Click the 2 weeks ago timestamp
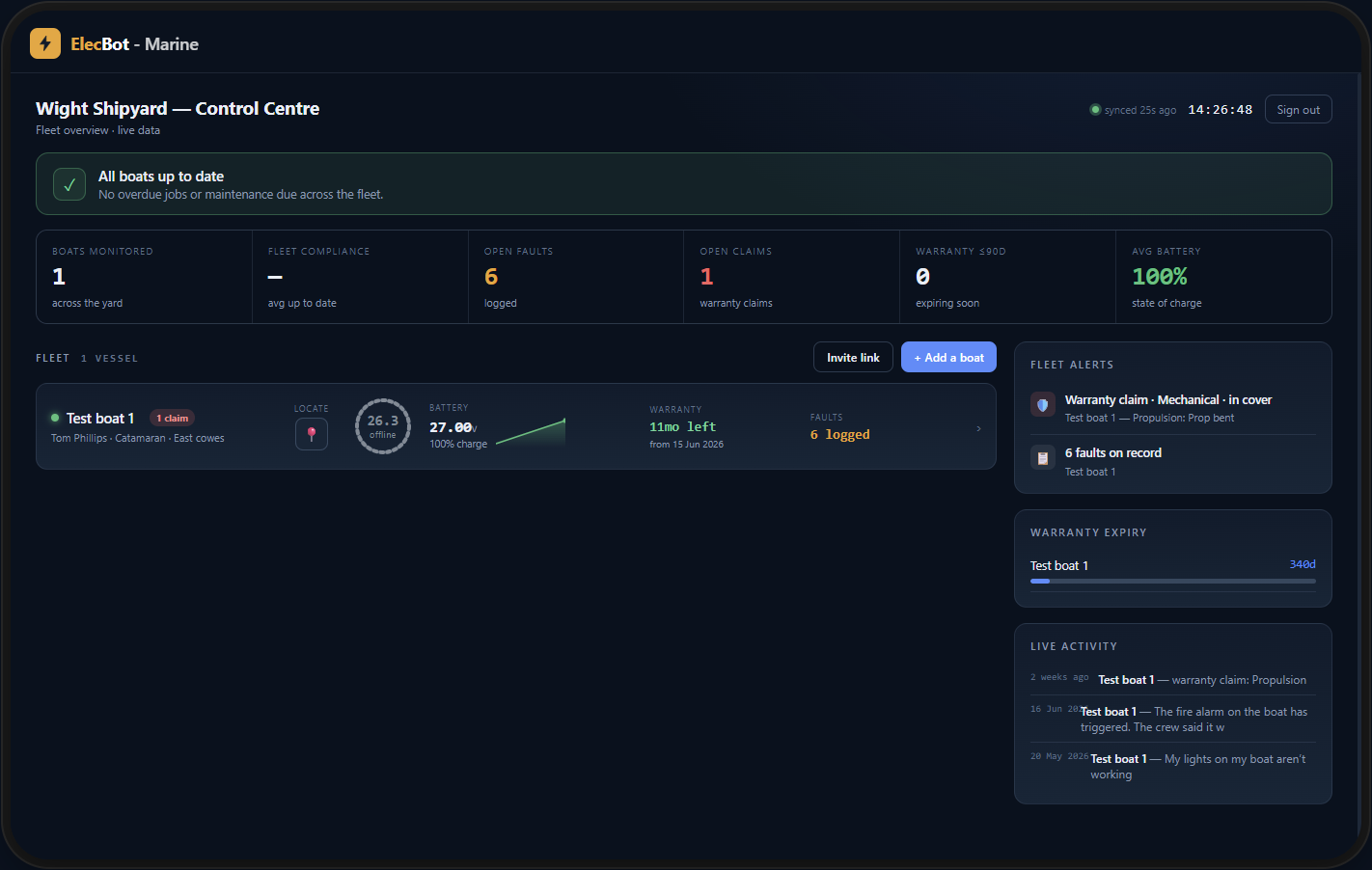This screenshot has height=870, width=1372. tap(1059, 677)
